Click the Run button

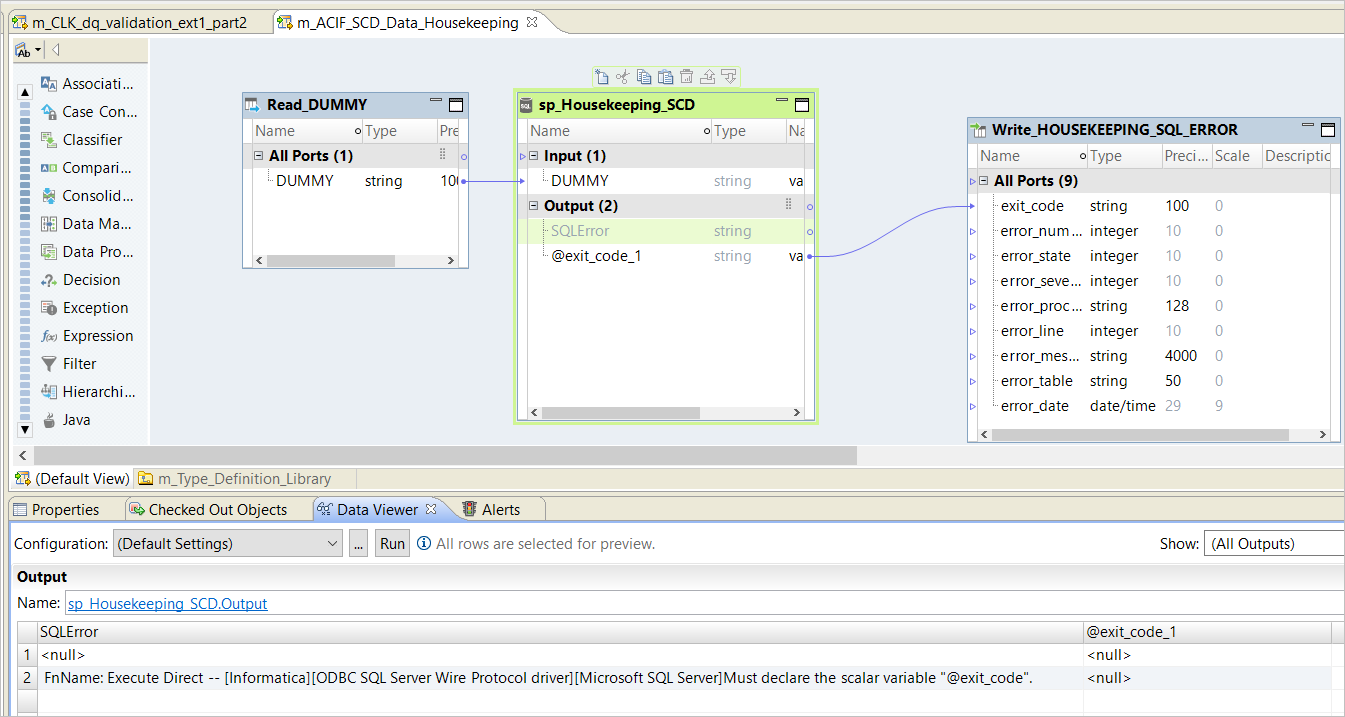pos(393,544)
